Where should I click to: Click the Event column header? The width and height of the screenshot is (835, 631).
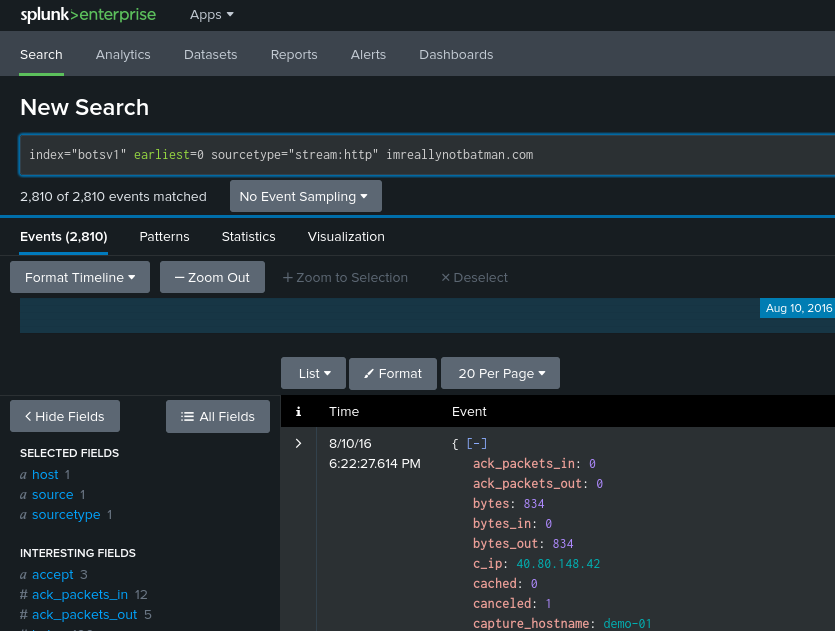[469, 411]
